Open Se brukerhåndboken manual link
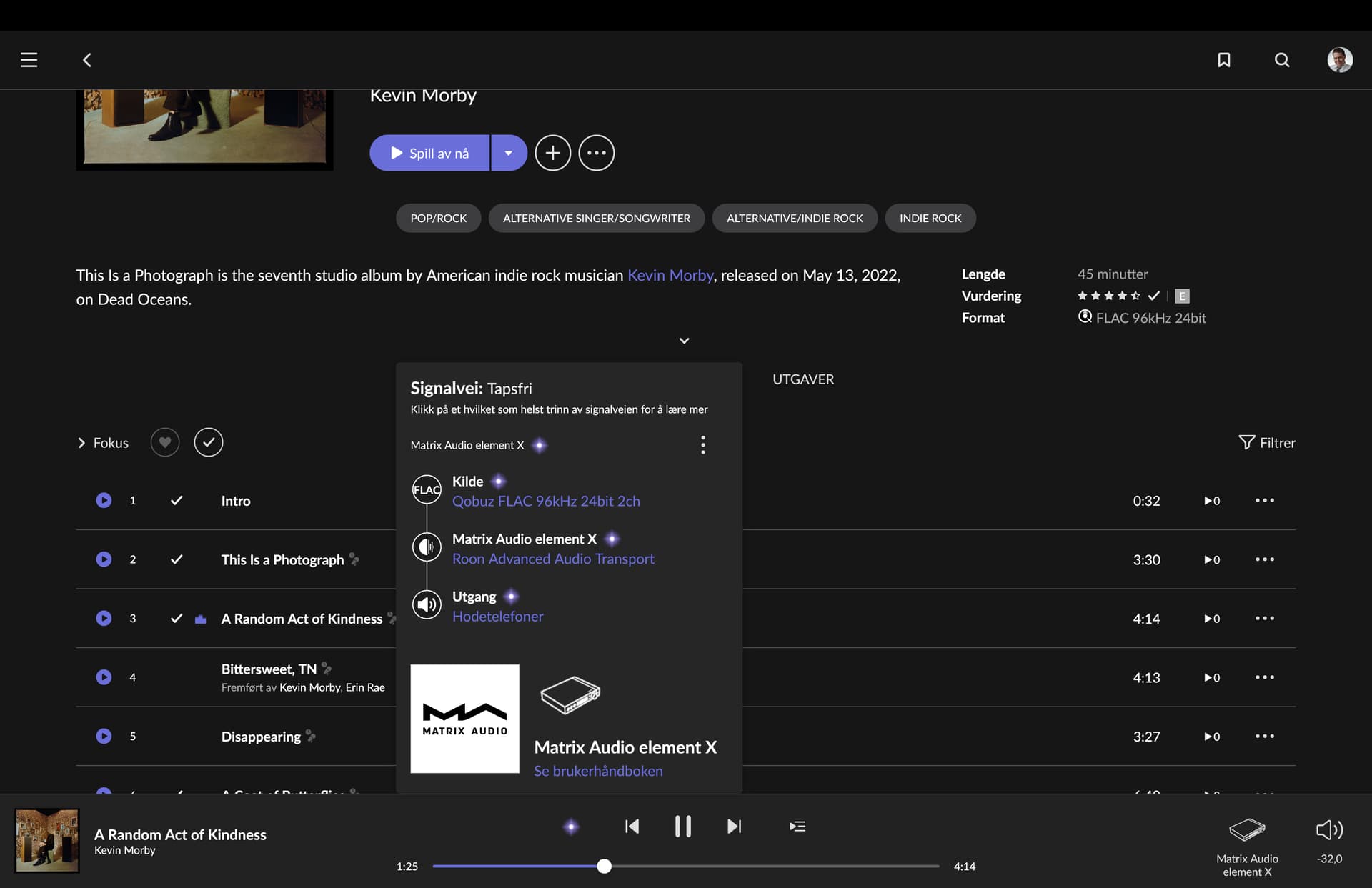The width and height of the screenshot is (1372, 888). 598,771
